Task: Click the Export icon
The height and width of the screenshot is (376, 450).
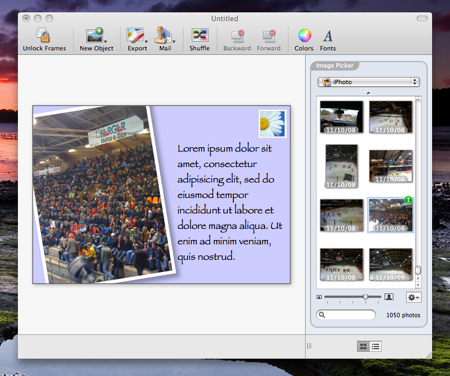Action: tap(135, 35)
